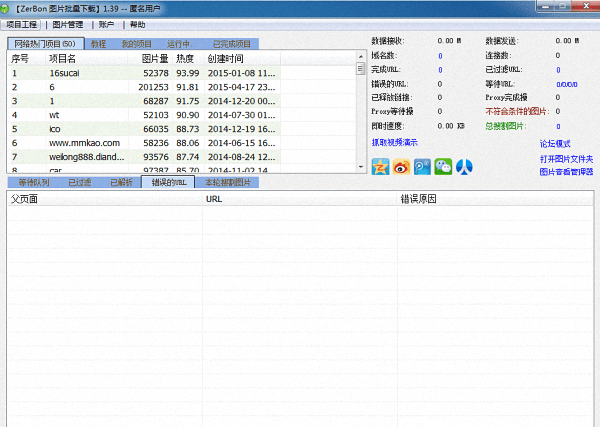The image size is (600, 427).
Task: Click the 完成URL label
Action: (386, 70)
